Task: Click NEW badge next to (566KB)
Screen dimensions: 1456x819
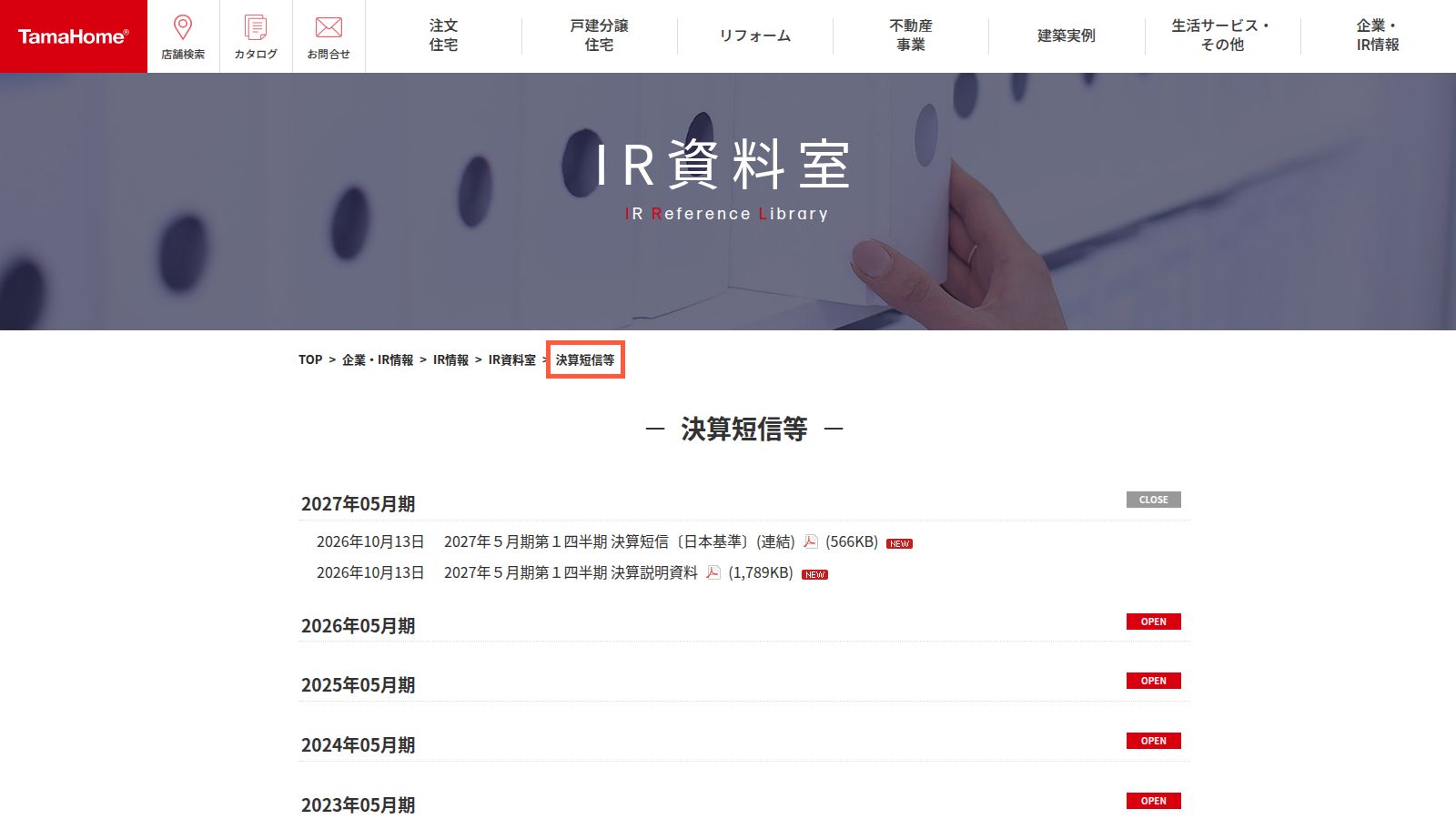Action: point(899,543)
